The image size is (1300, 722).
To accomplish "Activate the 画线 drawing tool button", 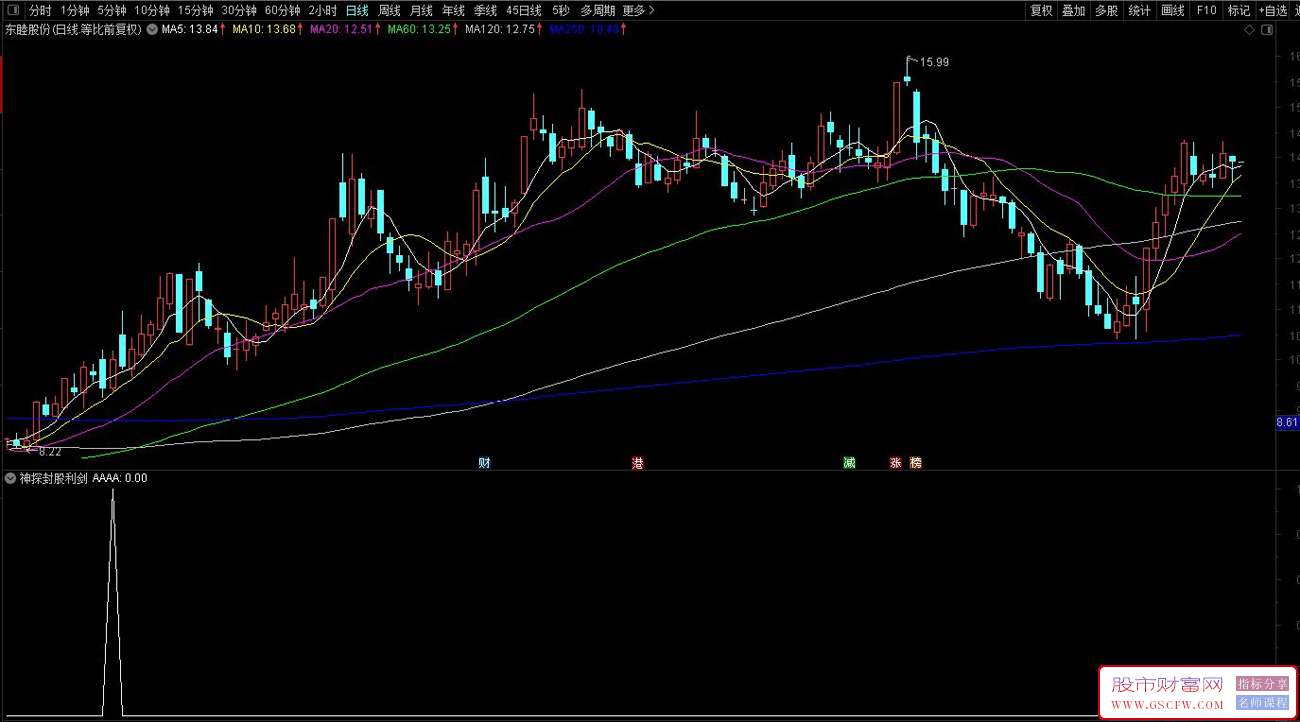I will pyautogui.click(x=1172, y=10).
